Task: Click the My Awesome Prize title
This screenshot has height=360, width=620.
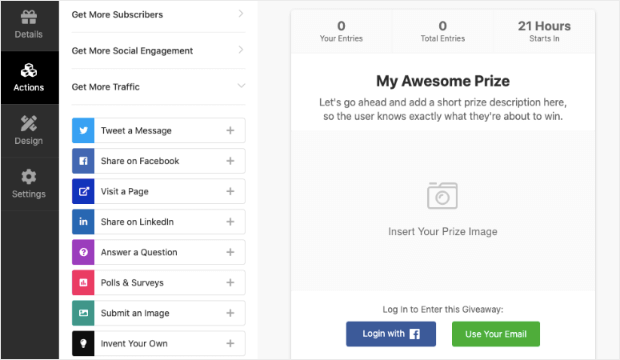Action: tap(442, 81)
